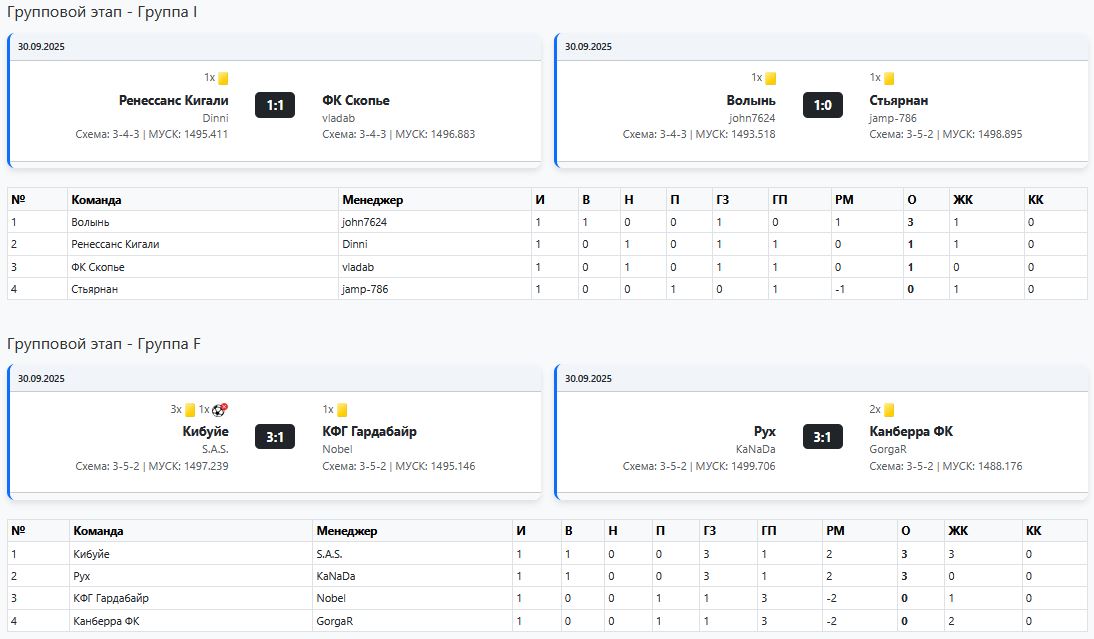This screenshot has width=1094, height=639.
Task: Click the 3:1 score of Кибуйе match
Action: coord(275,436)
